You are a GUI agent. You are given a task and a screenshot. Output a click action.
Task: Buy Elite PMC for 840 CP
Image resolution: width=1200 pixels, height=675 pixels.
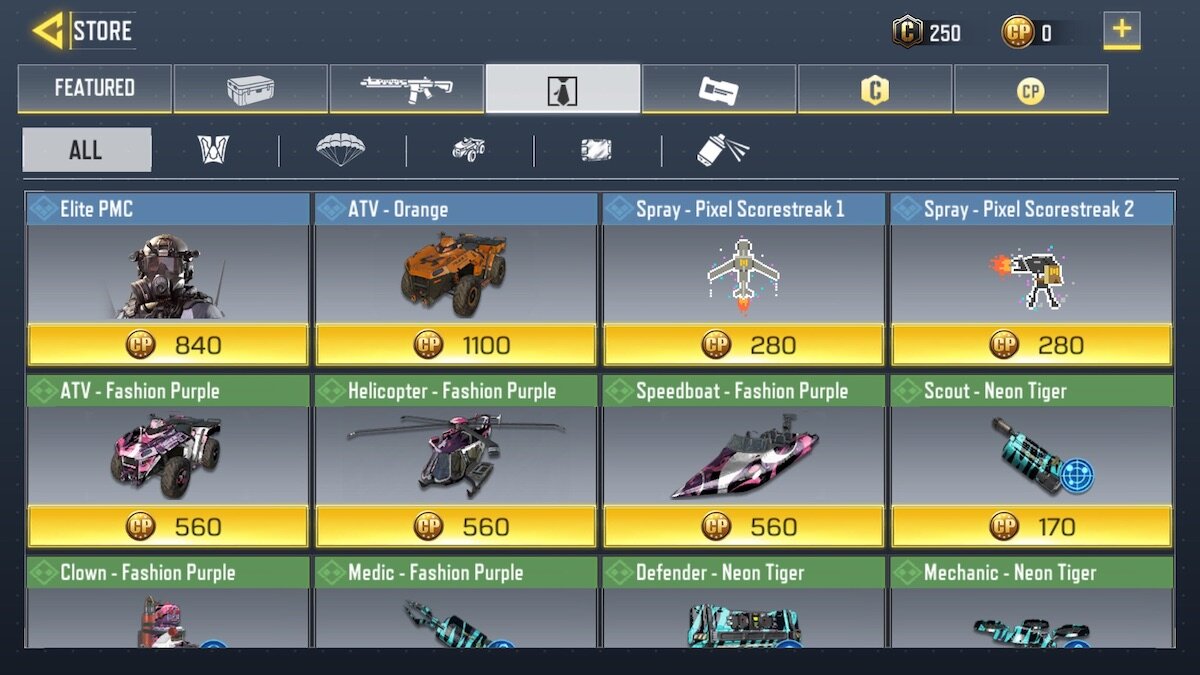[x=168, y=345]
